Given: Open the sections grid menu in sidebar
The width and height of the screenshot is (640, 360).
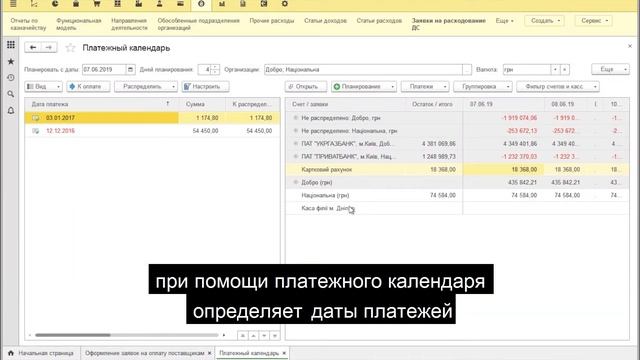Looking at the screenshot, I should (x=11, y=45).
